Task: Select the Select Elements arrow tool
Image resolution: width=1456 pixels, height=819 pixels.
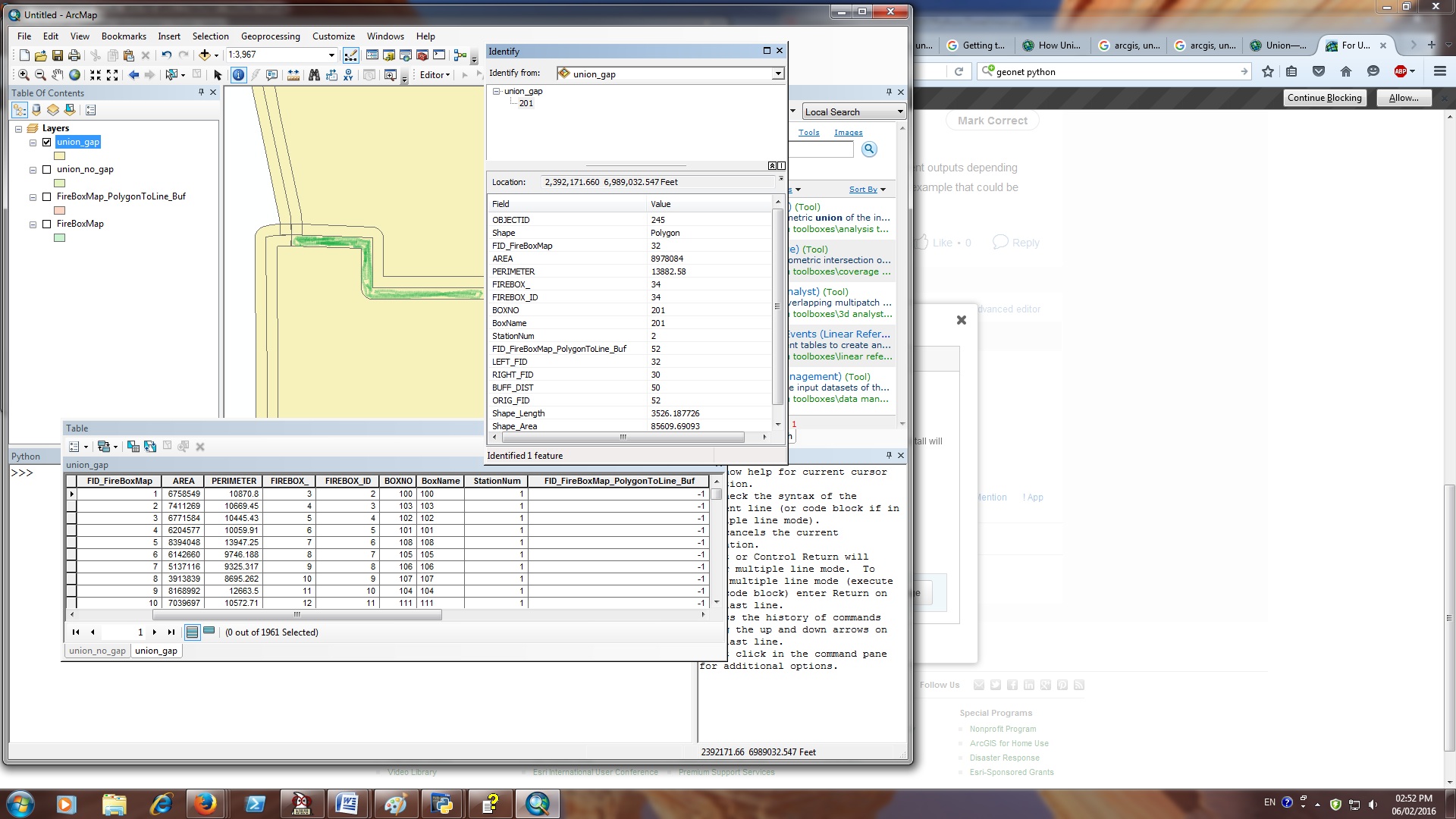Action: click(218, 75)
